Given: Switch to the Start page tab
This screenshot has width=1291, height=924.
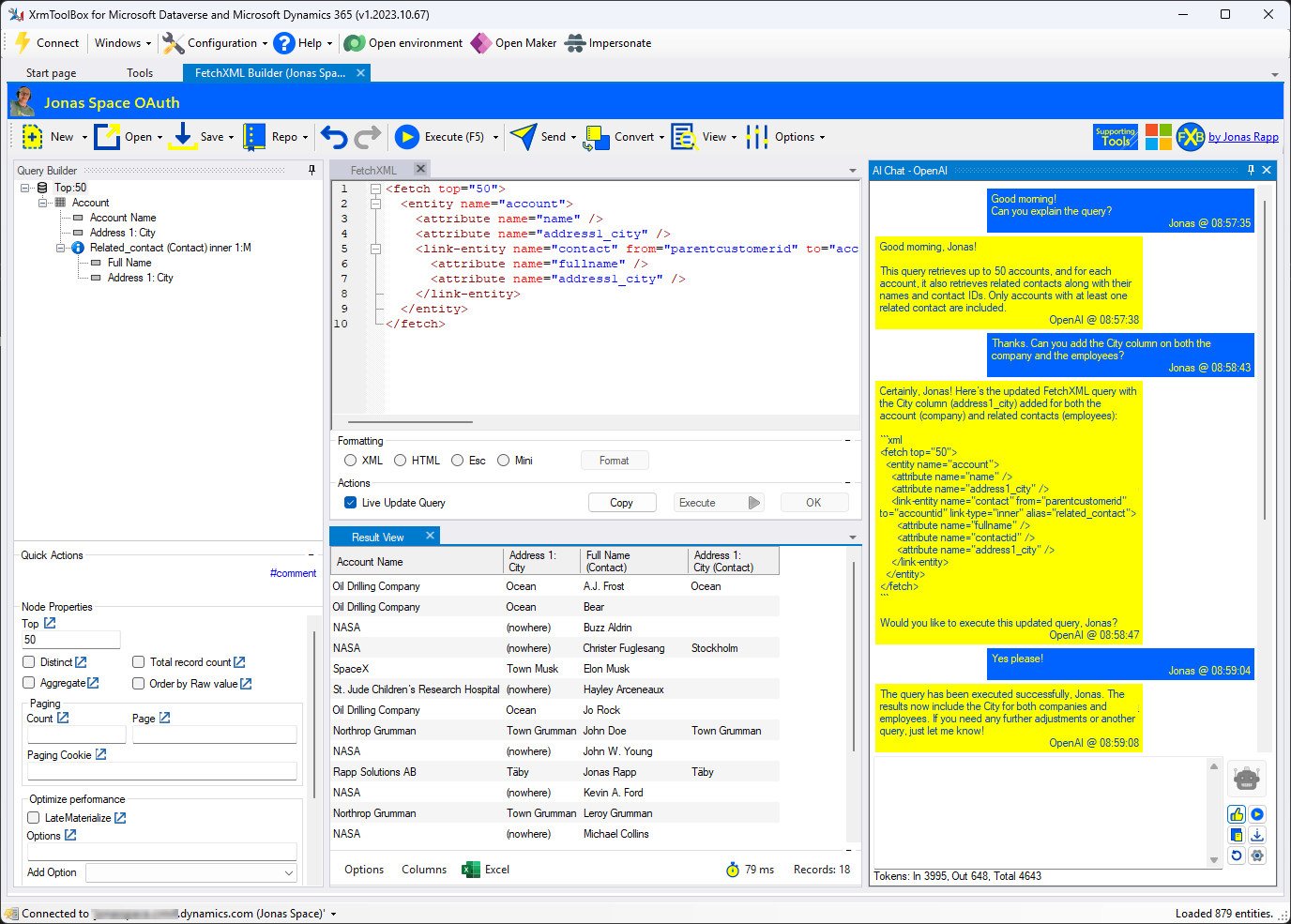Looking at the screenshot, I should pos(52,73).
